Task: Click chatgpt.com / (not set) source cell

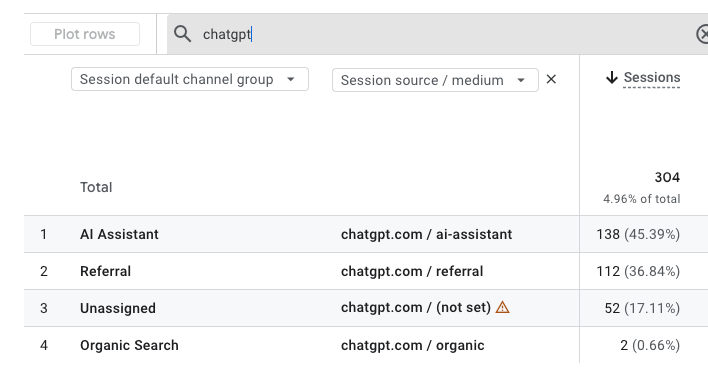Action: 415,308
